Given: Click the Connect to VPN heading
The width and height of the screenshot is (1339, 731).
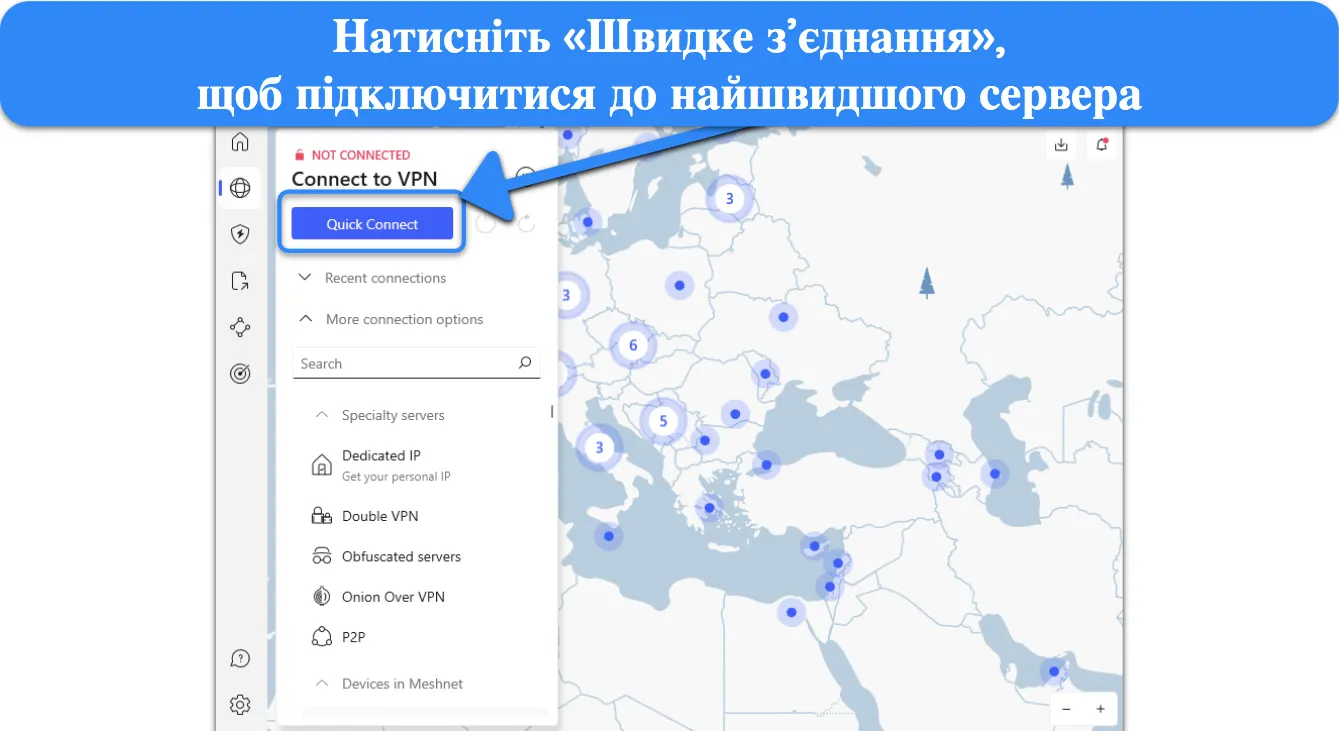Looking at the screenshot, I should tap(364, 179).
